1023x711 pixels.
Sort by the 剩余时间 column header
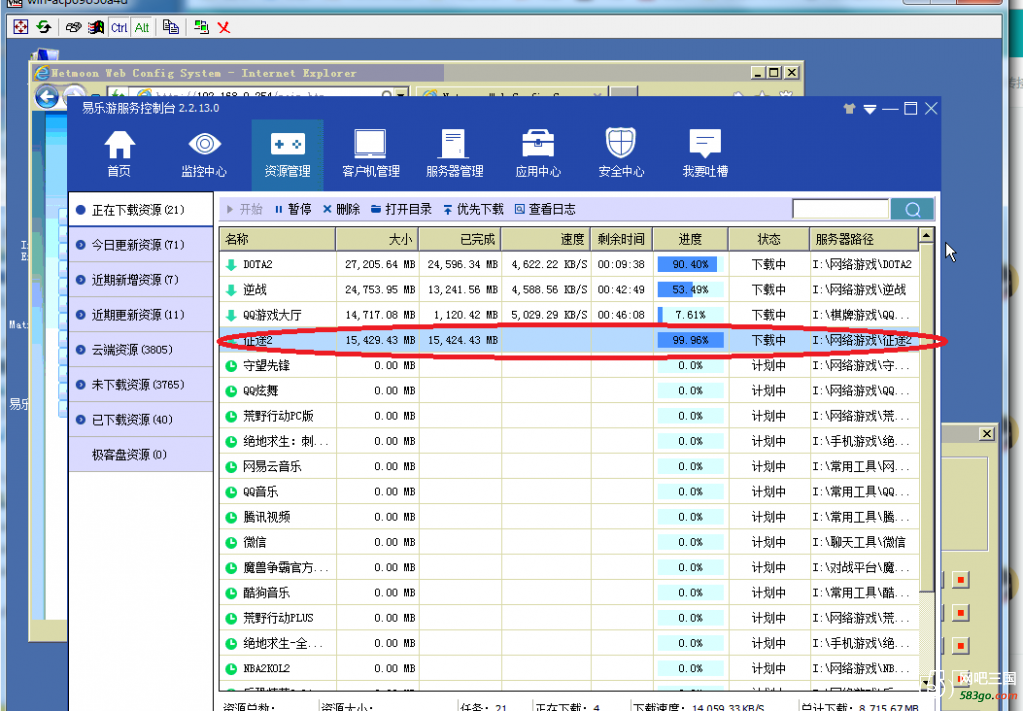pos(622,239)
